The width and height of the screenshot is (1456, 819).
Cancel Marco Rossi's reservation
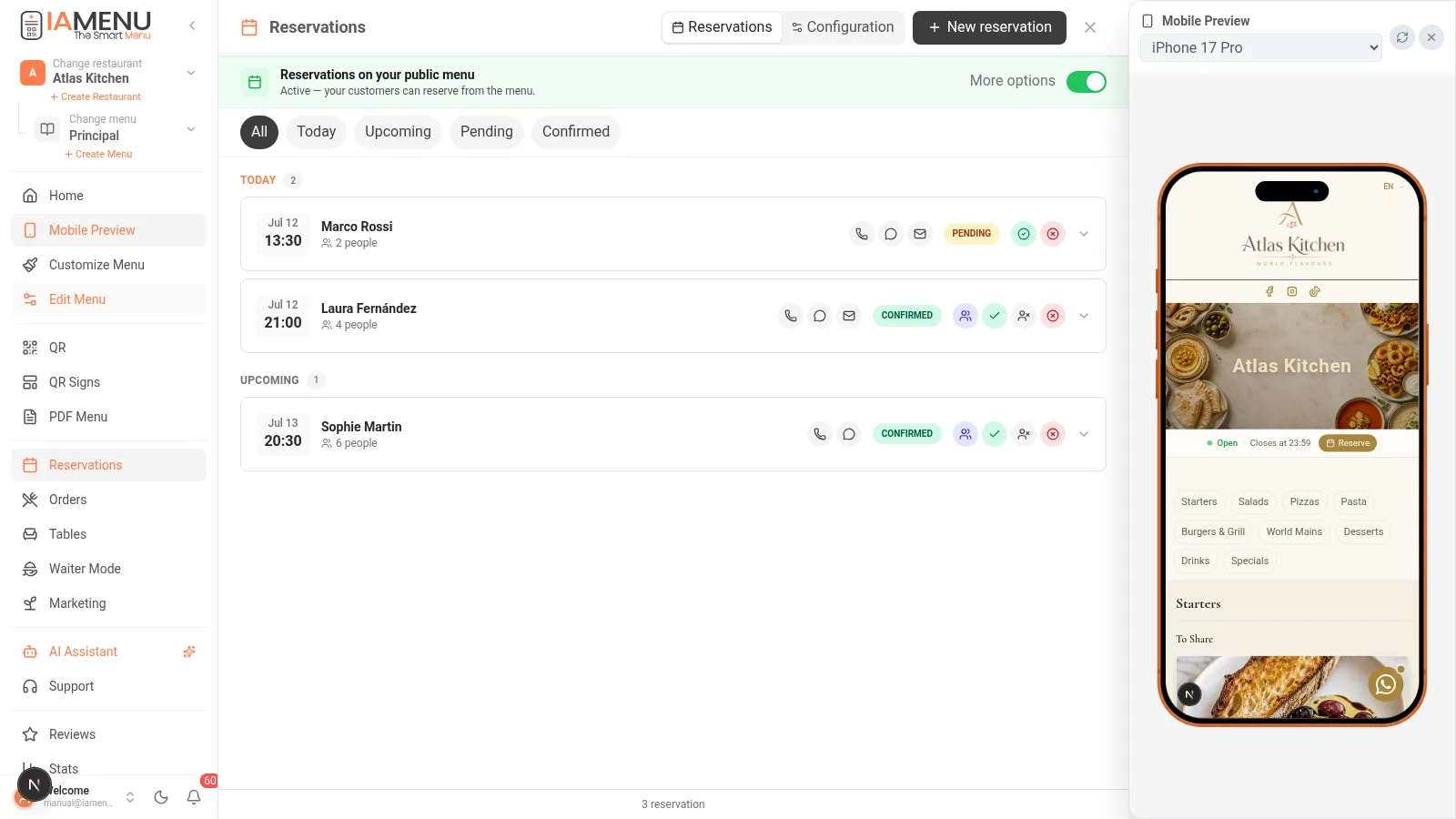tap(1053, 234)
